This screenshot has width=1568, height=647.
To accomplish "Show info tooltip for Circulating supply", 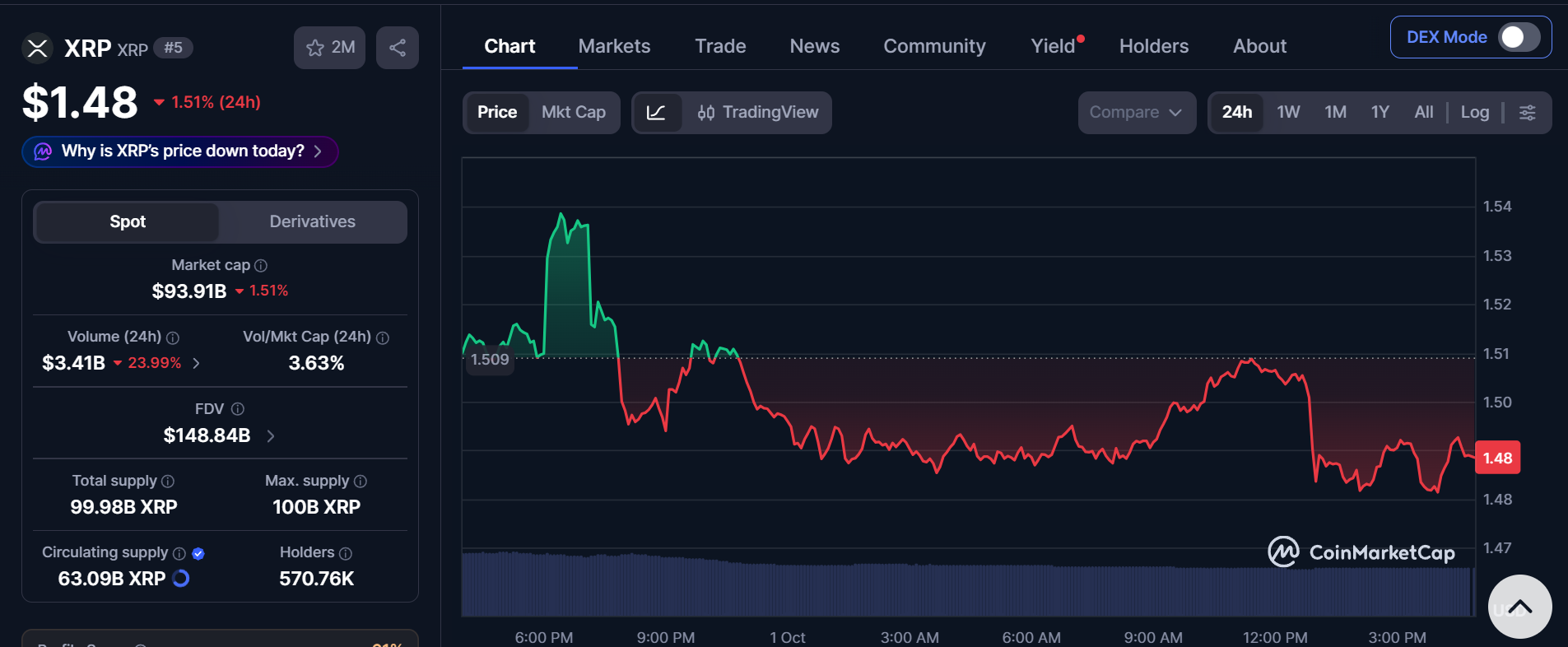I will point(179,553).
